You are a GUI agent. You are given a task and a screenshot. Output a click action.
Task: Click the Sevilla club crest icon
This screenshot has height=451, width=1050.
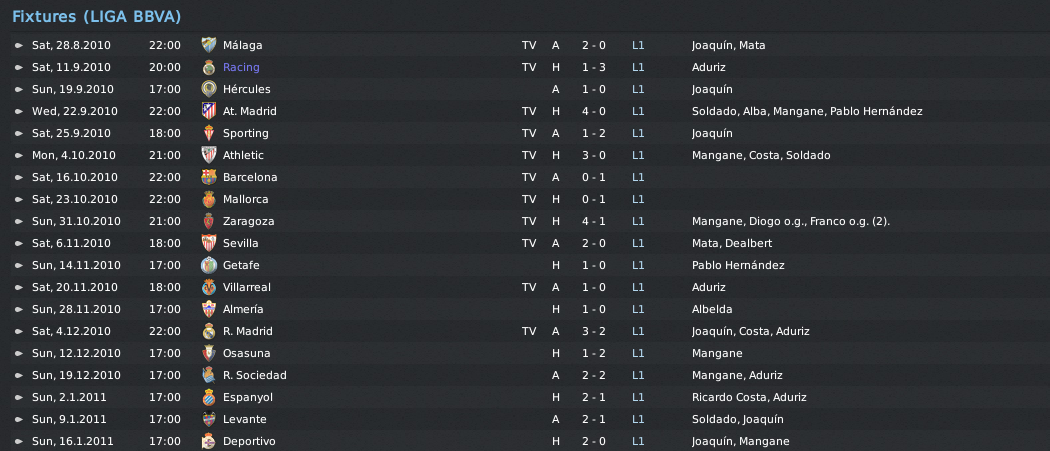209,243
